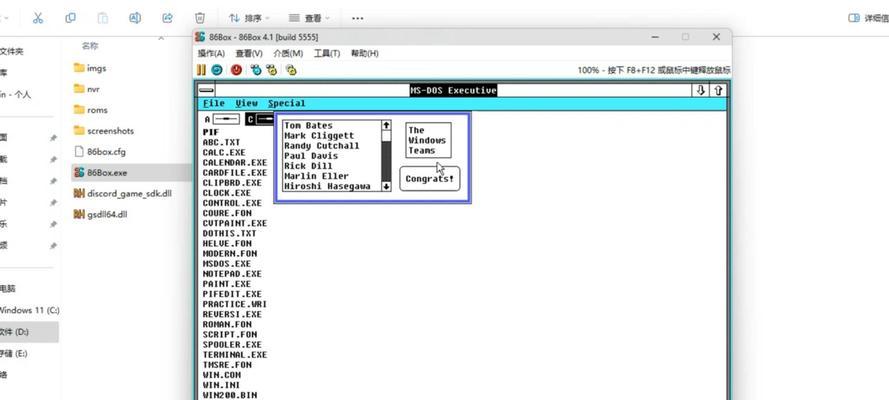
Task: Click the red power icon in 86Box
Action: (x=236, y=70)
